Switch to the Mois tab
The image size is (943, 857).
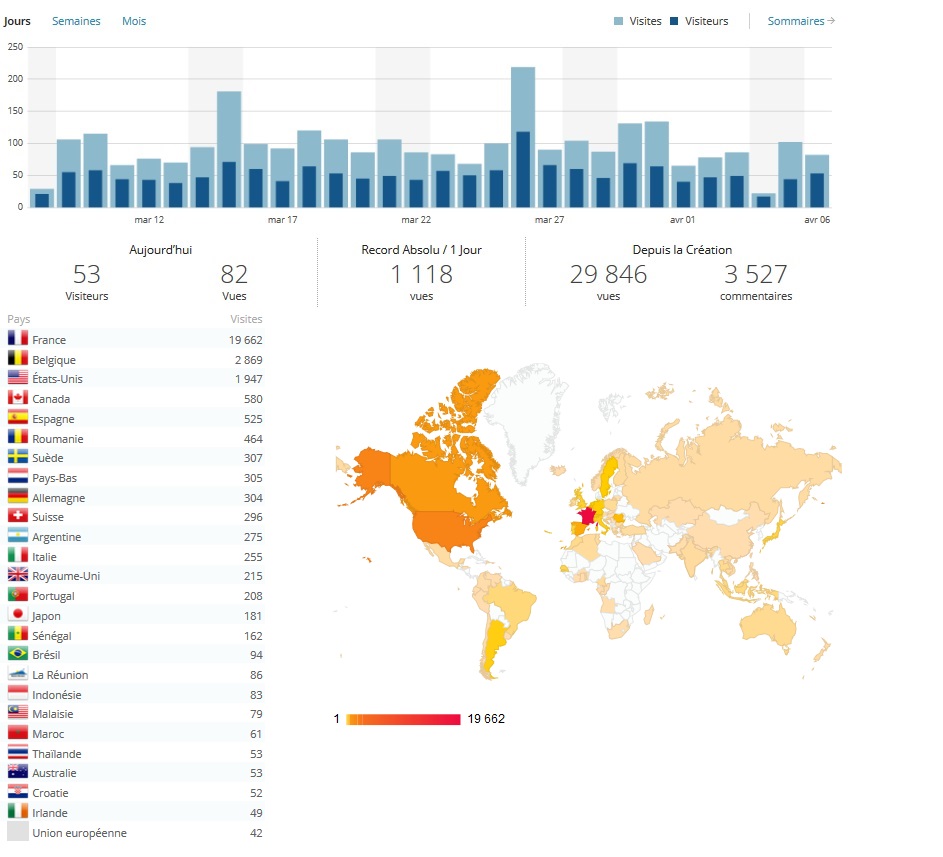pyautogui.click(x=134, y=21)
